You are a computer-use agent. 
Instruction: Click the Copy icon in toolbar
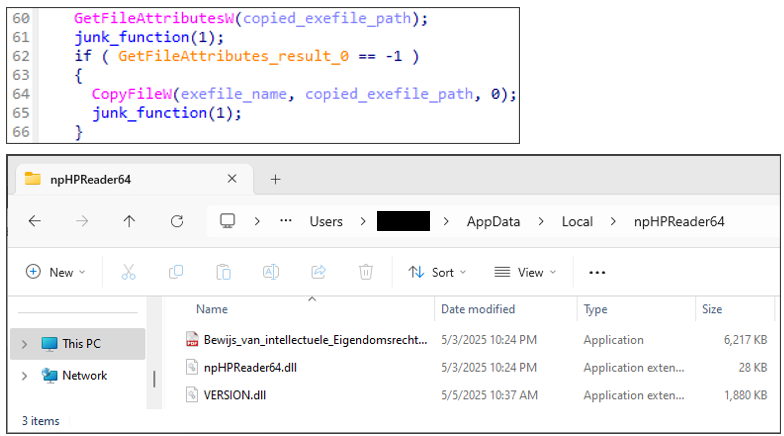(x=176, y=272)
